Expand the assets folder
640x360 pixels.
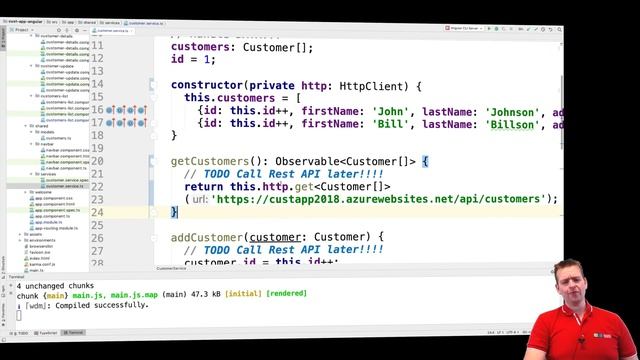point(20,234)
